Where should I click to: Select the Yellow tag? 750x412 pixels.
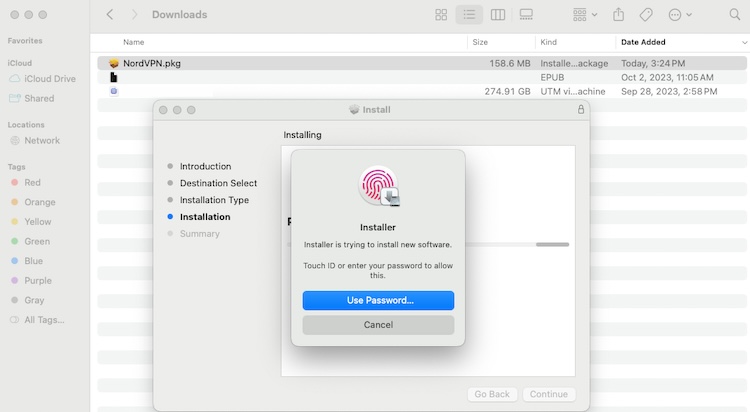point(32,222)
